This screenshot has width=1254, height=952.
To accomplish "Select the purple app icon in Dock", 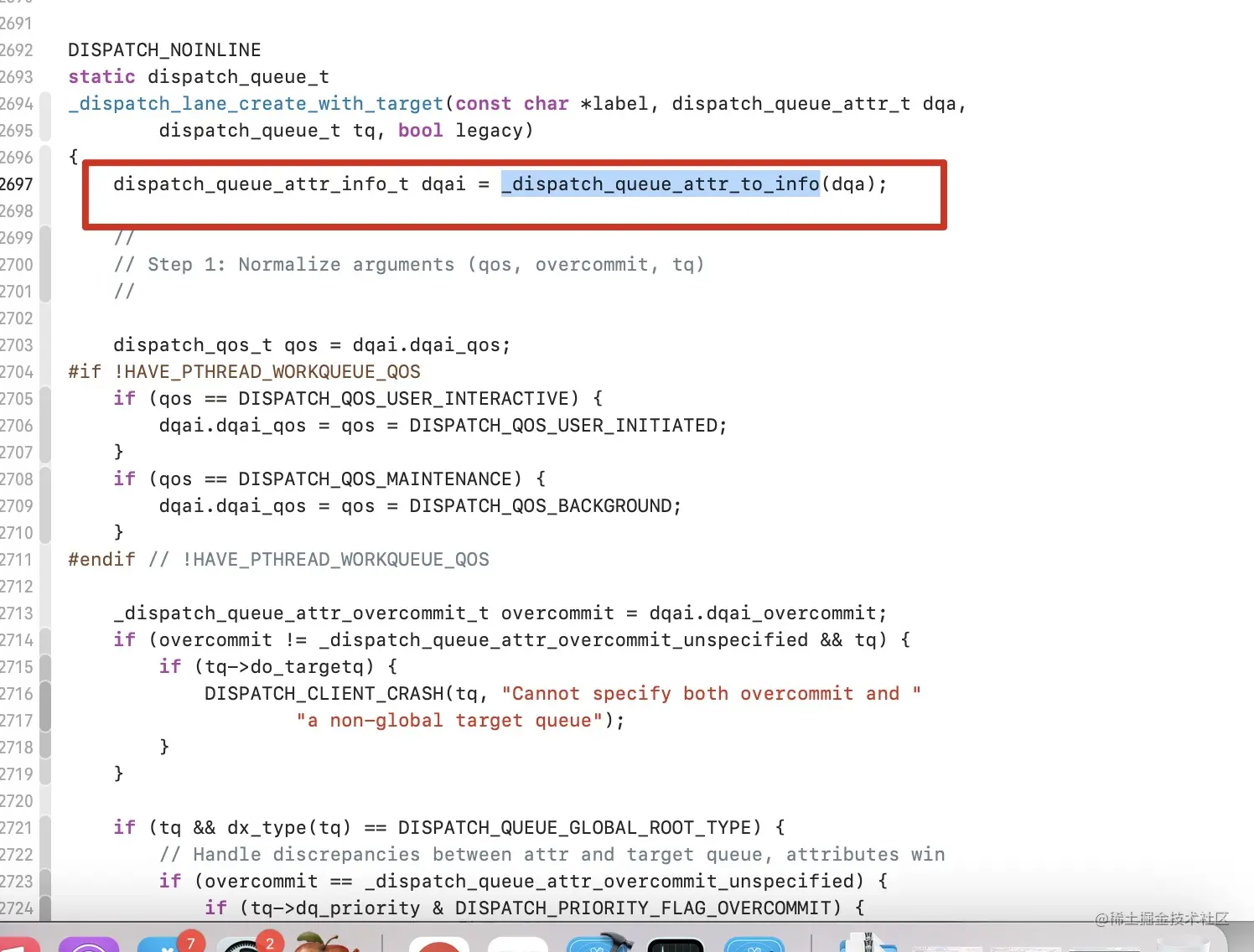I will tap(88, 944).
